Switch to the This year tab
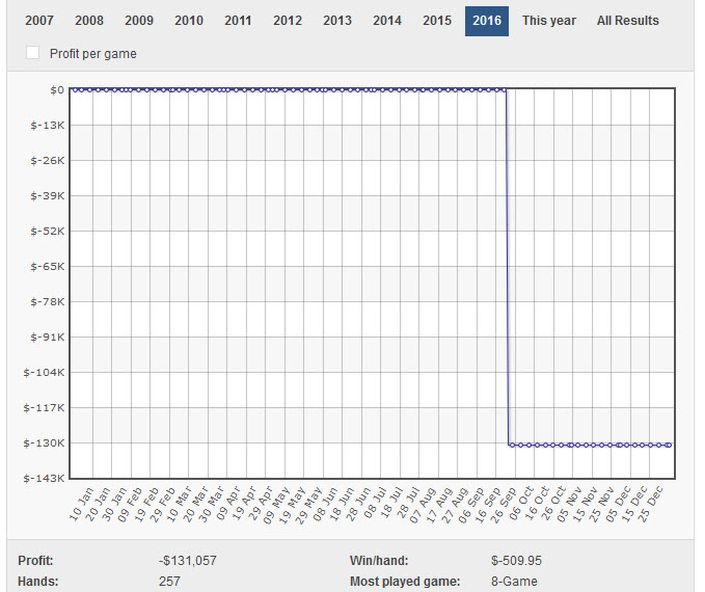This screenshot has width=705, height=592. (x=549, y=21)
